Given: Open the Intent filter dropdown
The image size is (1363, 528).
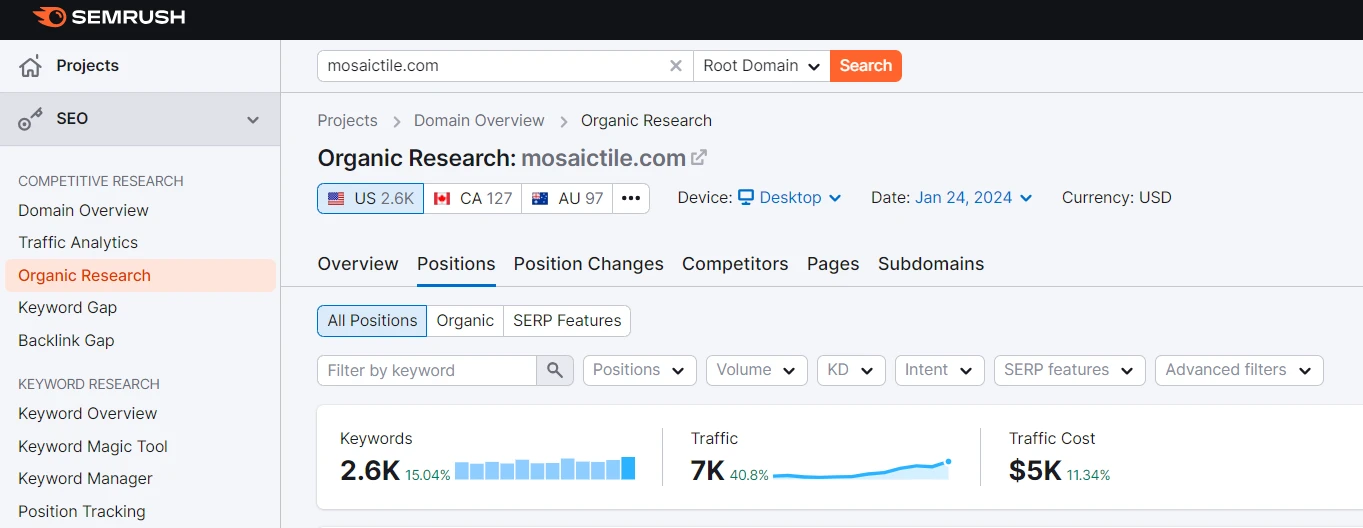Looking at the screenshot, I should tap(940, 370).
